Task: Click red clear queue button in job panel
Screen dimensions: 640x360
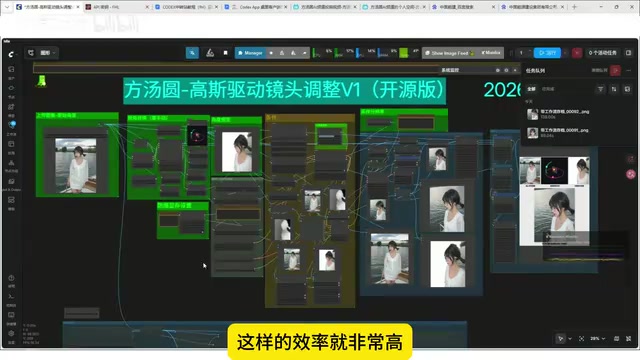Action: point(616,71)
